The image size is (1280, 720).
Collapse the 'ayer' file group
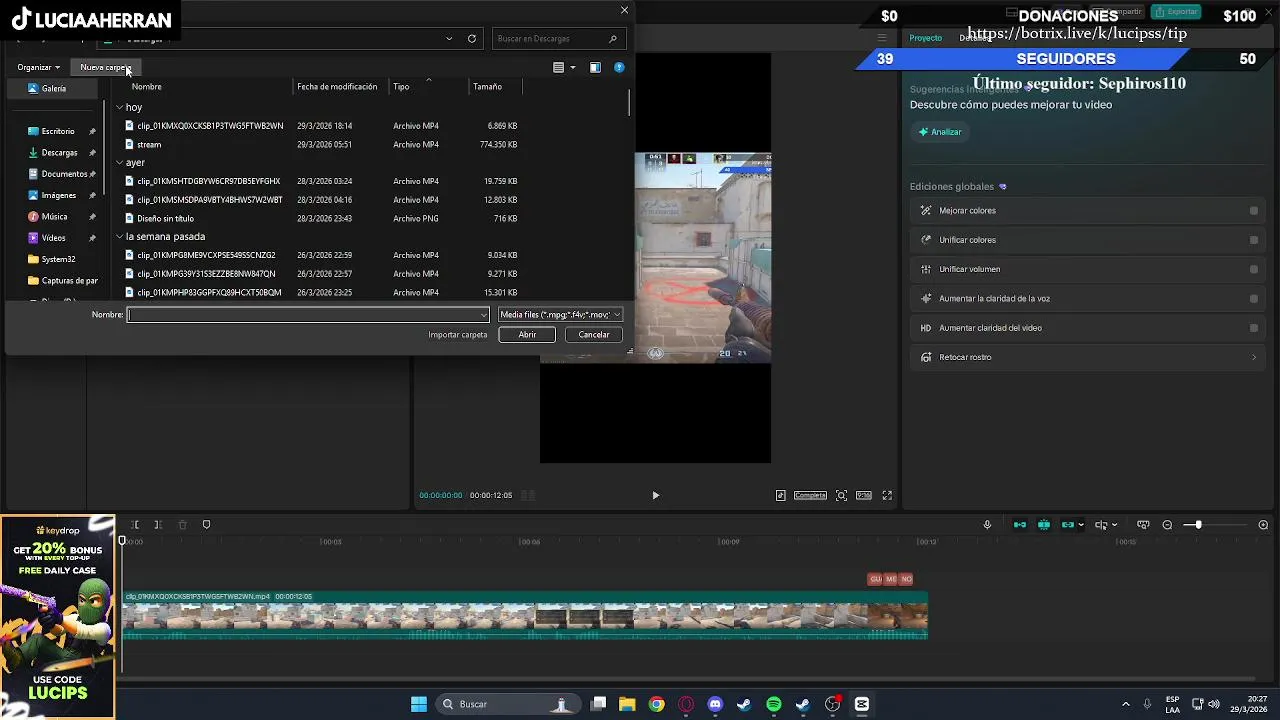pyautogui.click(x=119, y=162)
